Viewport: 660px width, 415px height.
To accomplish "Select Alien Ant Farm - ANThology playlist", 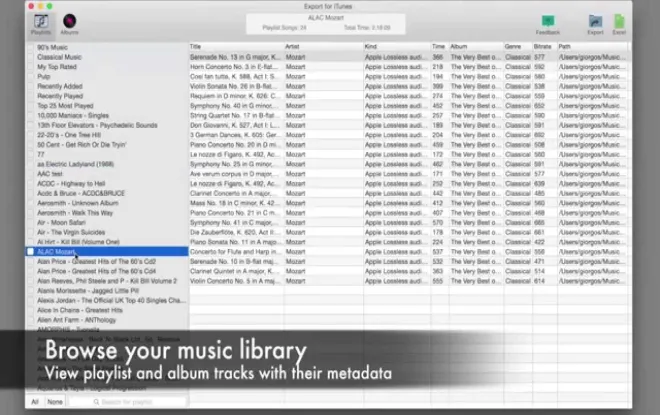I will (x=76, y=320).
